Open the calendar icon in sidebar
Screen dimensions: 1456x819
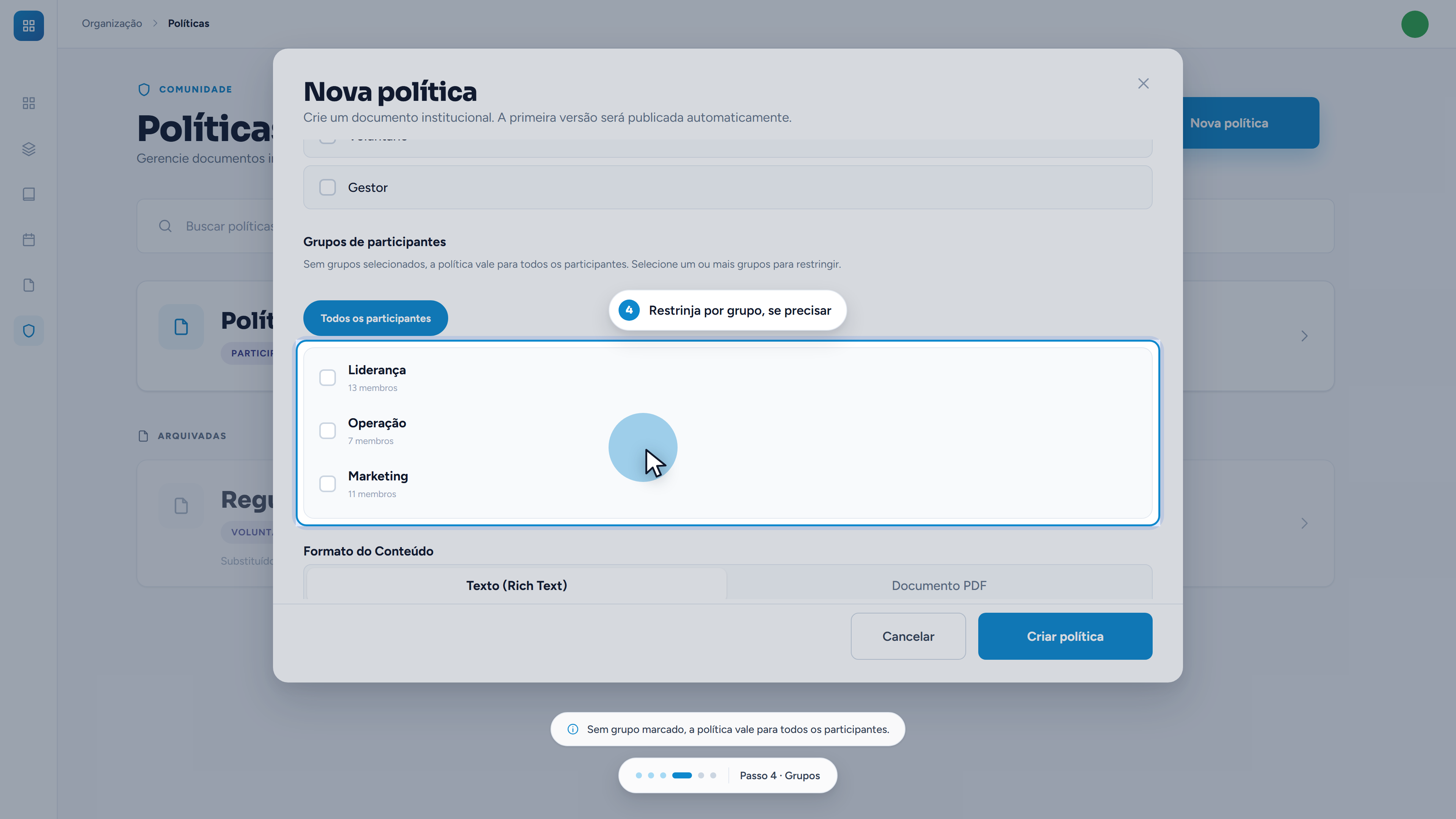[28, 240]
